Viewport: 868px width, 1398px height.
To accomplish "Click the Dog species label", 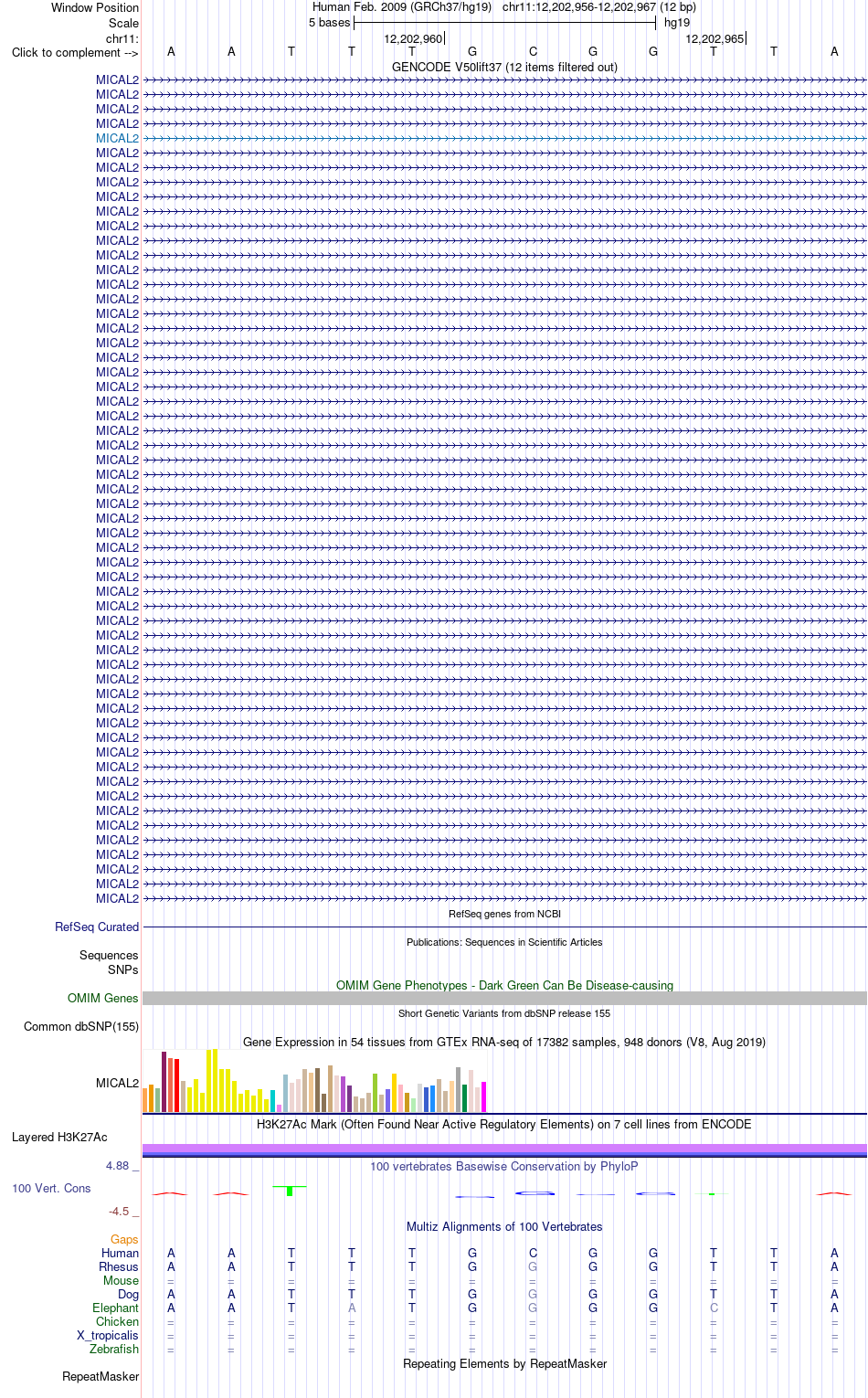I will [x=128, y=1294].
